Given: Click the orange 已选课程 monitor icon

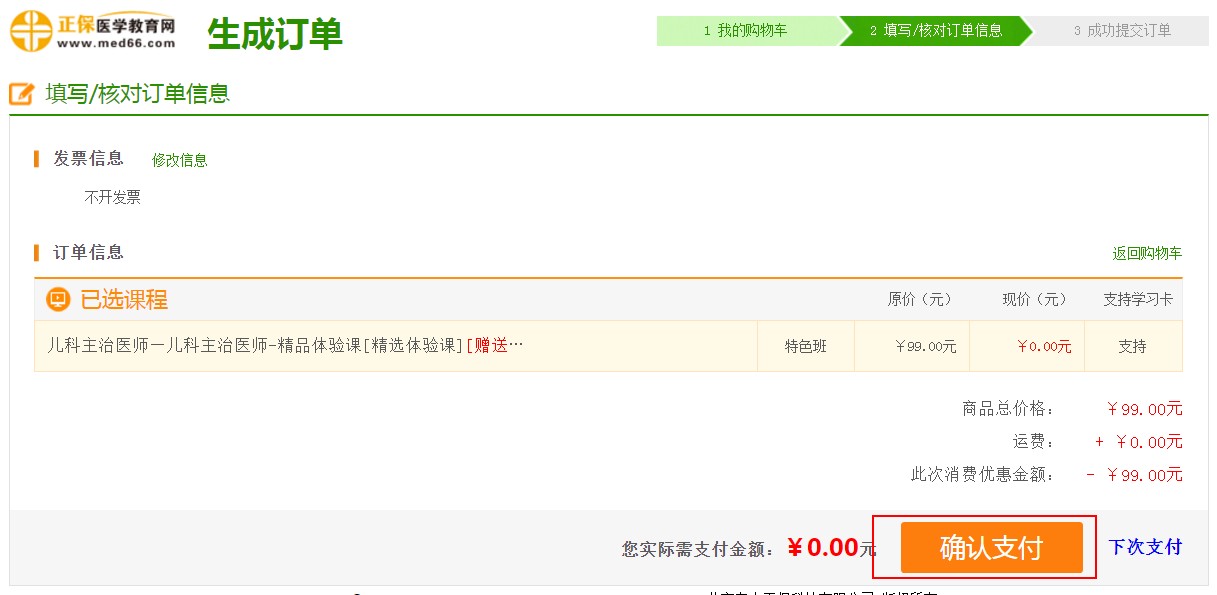Looking at the screenshot, I should point(58,299).
